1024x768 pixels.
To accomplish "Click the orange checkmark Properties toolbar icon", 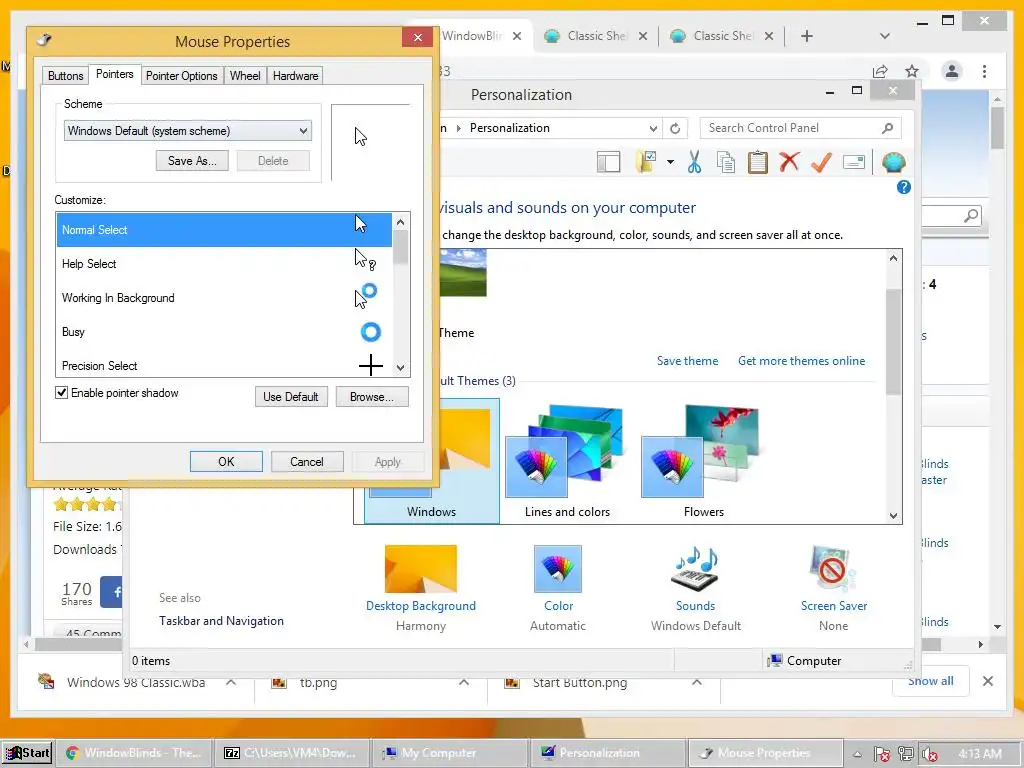I will point(821,161).
